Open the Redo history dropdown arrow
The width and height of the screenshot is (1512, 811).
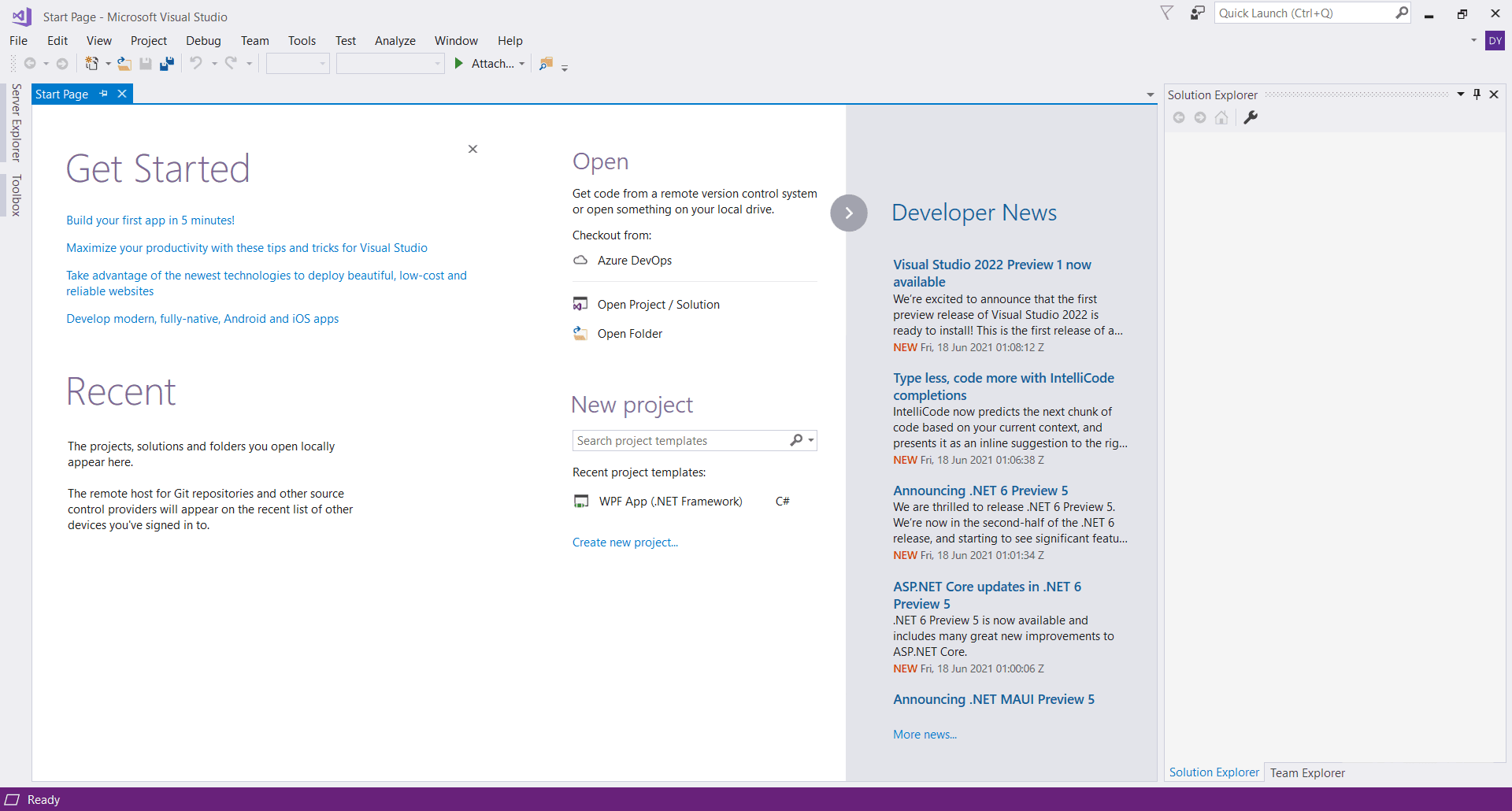point(249,64)
